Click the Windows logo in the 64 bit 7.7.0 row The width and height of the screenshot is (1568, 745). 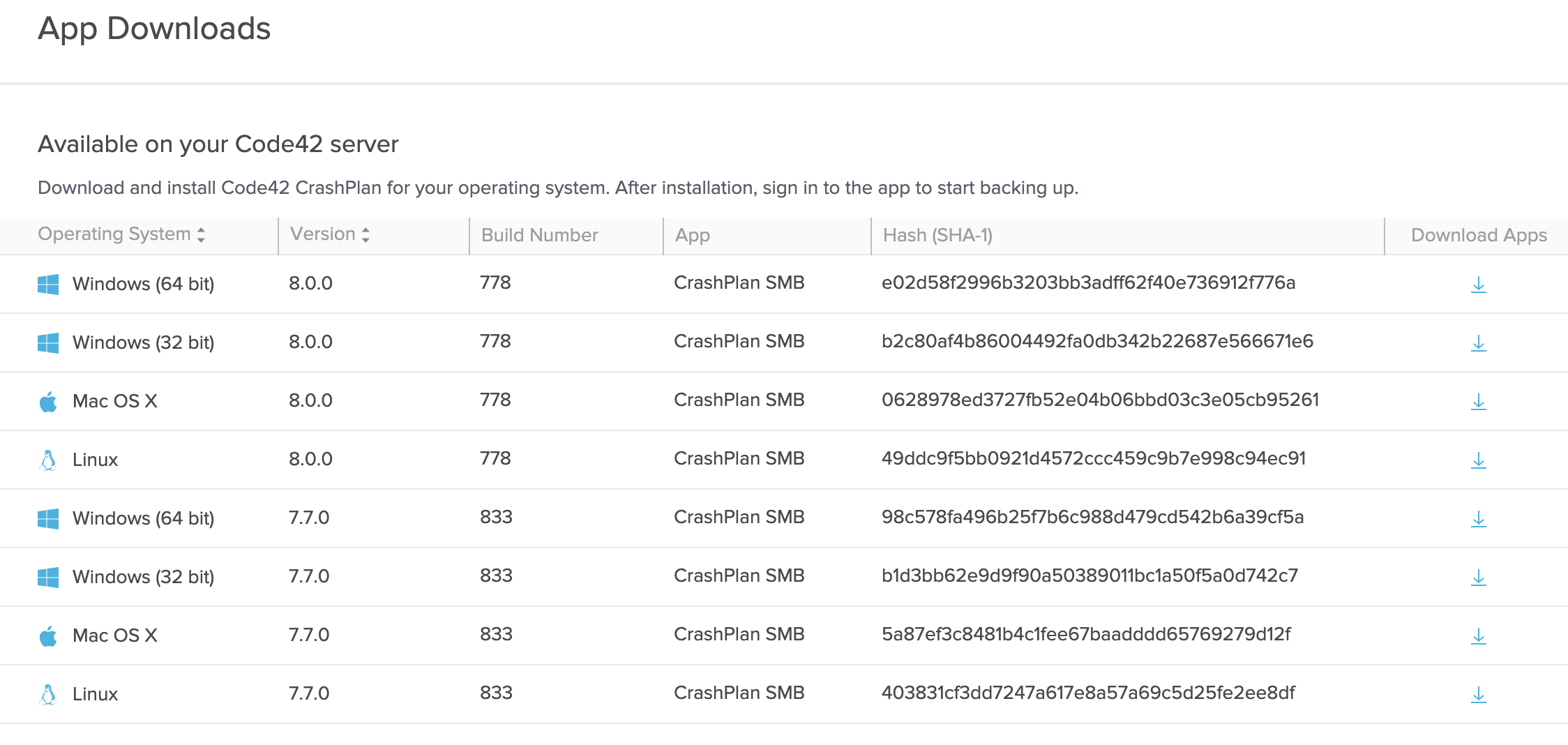[48, 518]
